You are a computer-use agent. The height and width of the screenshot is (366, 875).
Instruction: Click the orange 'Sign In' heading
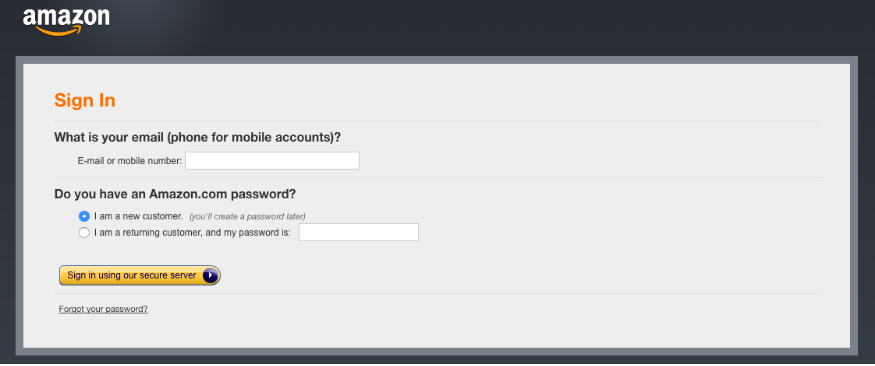(85, 100)
